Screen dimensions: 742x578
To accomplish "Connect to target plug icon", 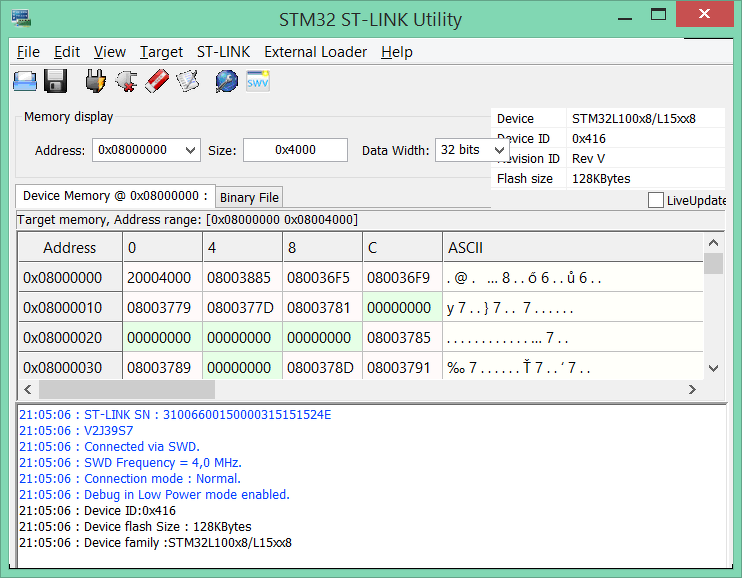I will click(x=95, y=81).
